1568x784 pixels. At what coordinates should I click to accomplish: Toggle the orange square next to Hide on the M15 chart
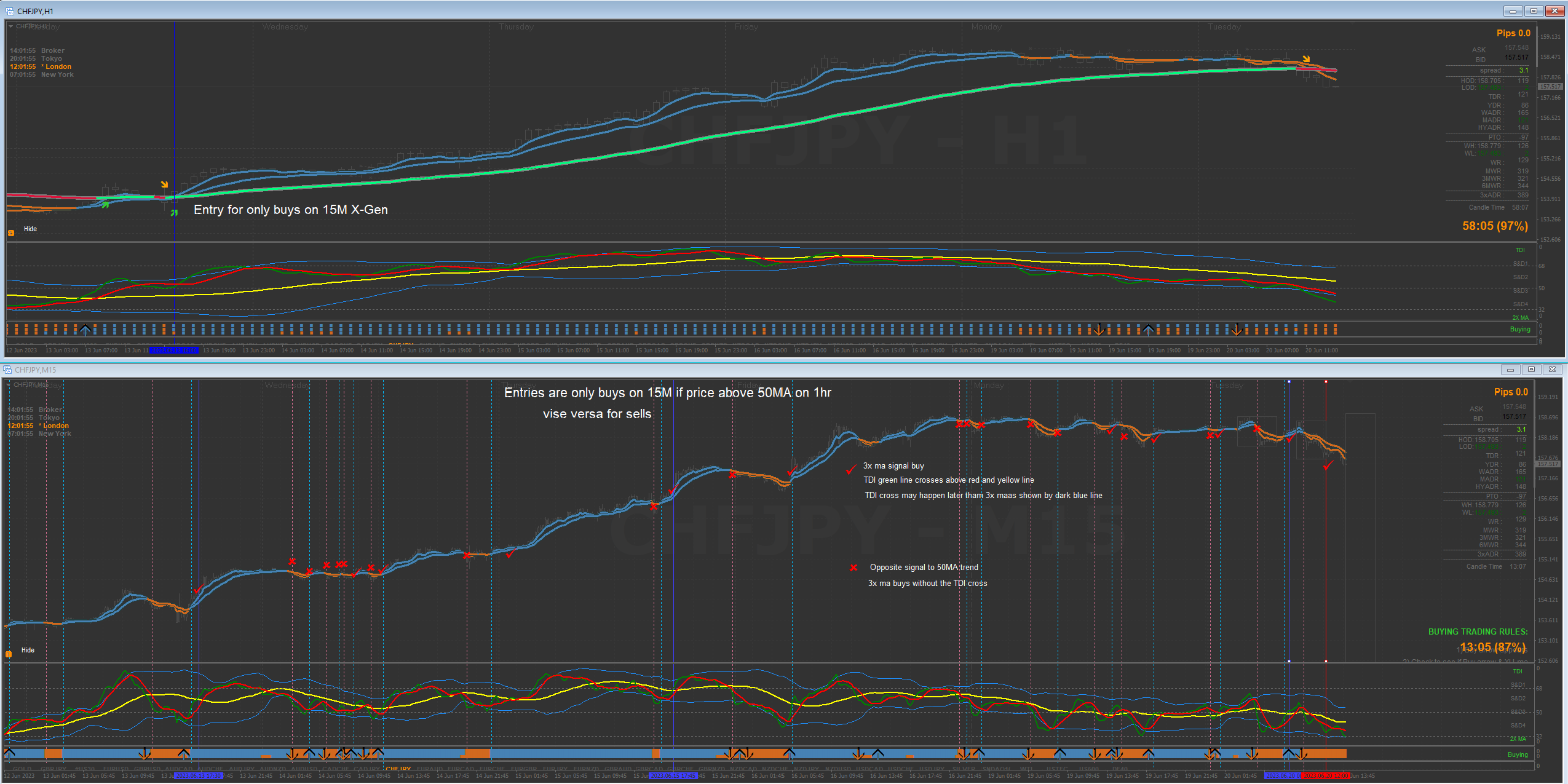pyautogui.click(x=9, y=654)
